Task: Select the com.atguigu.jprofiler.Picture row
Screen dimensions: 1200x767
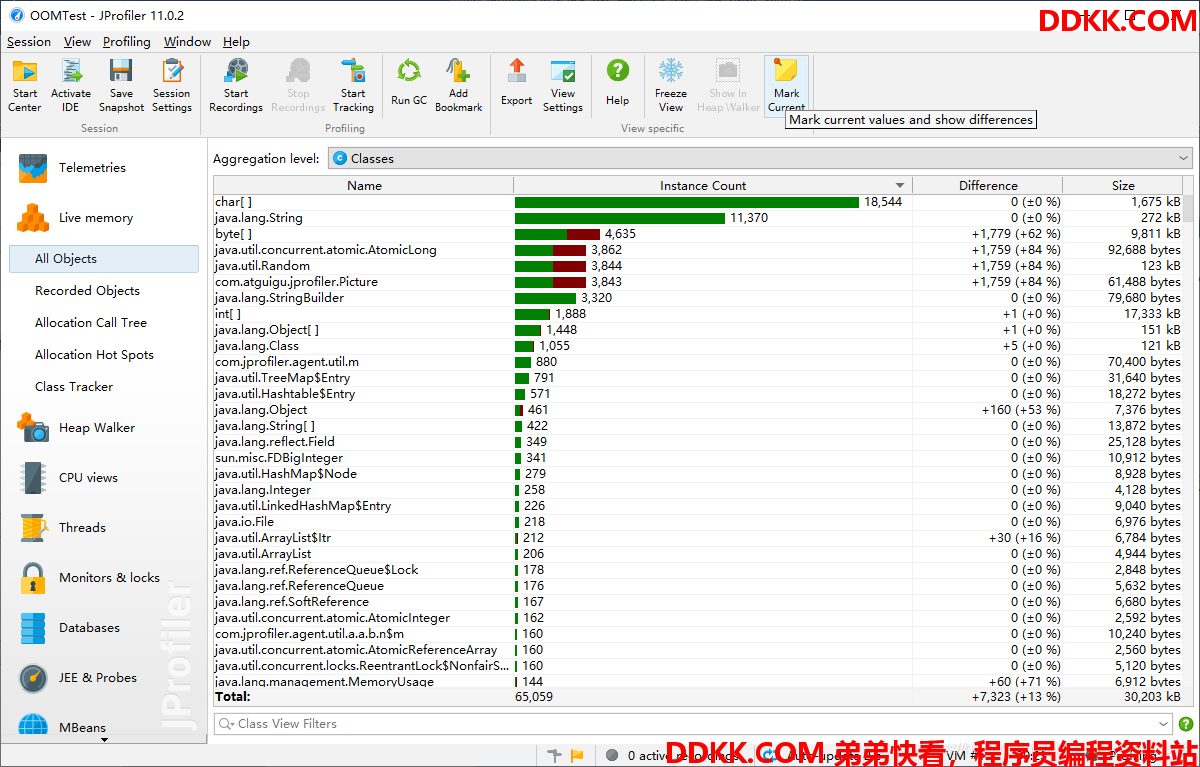Action: pyautogui.click(x=698, y=282)
